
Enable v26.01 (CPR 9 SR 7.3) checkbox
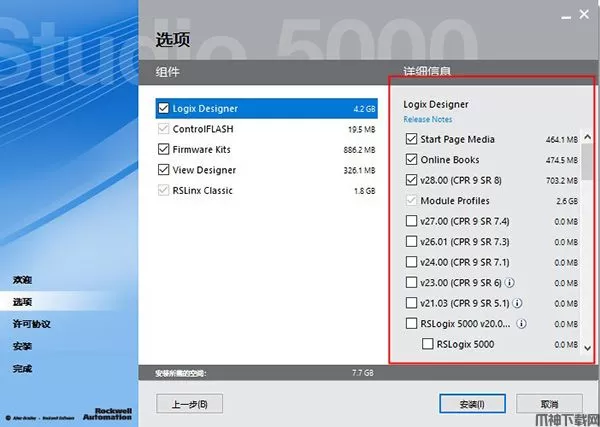(x=411, y=241)
